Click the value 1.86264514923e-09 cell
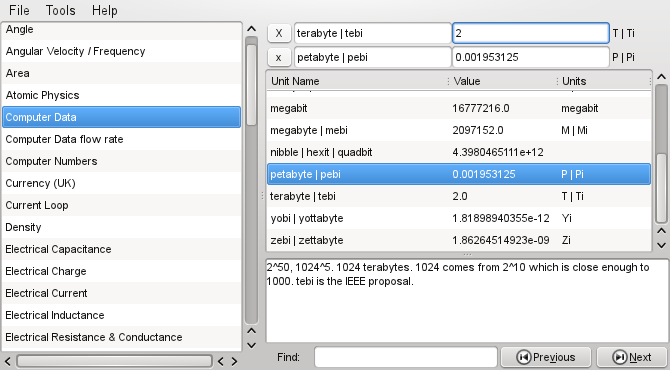The height and width of the screenshot is (370, 670). [x=501, y=241]
